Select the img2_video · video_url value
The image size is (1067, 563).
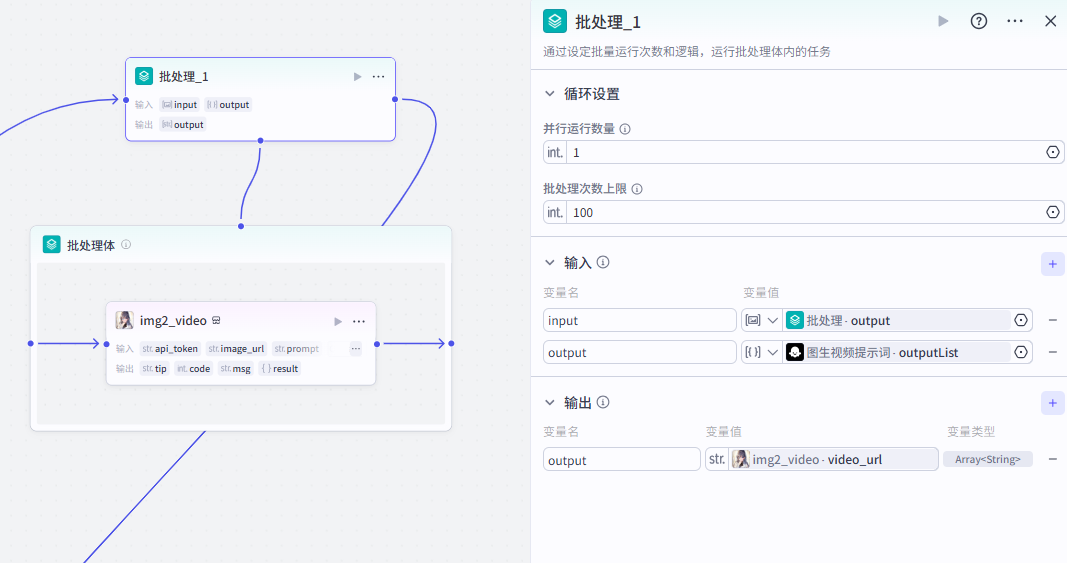(x=834, y=460)
